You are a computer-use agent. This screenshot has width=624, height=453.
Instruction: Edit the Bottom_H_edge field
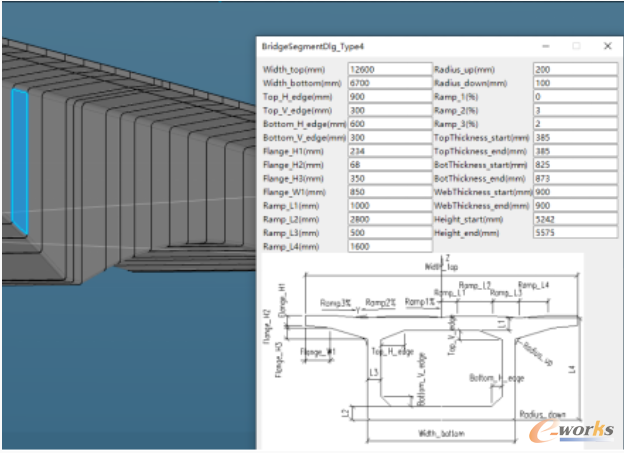pos(388,123)
